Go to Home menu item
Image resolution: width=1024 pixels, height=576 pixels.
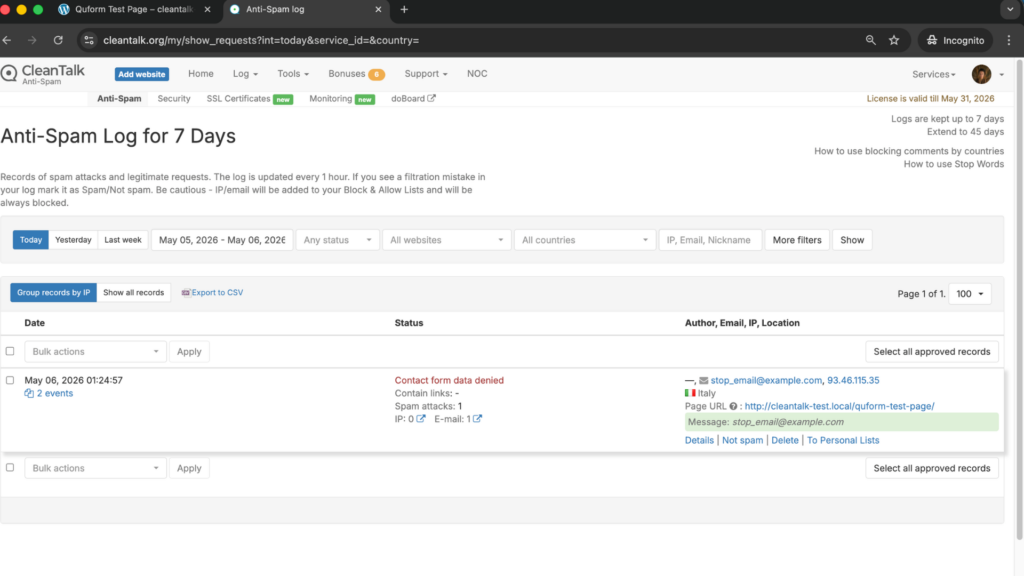(x=200, y=74)
